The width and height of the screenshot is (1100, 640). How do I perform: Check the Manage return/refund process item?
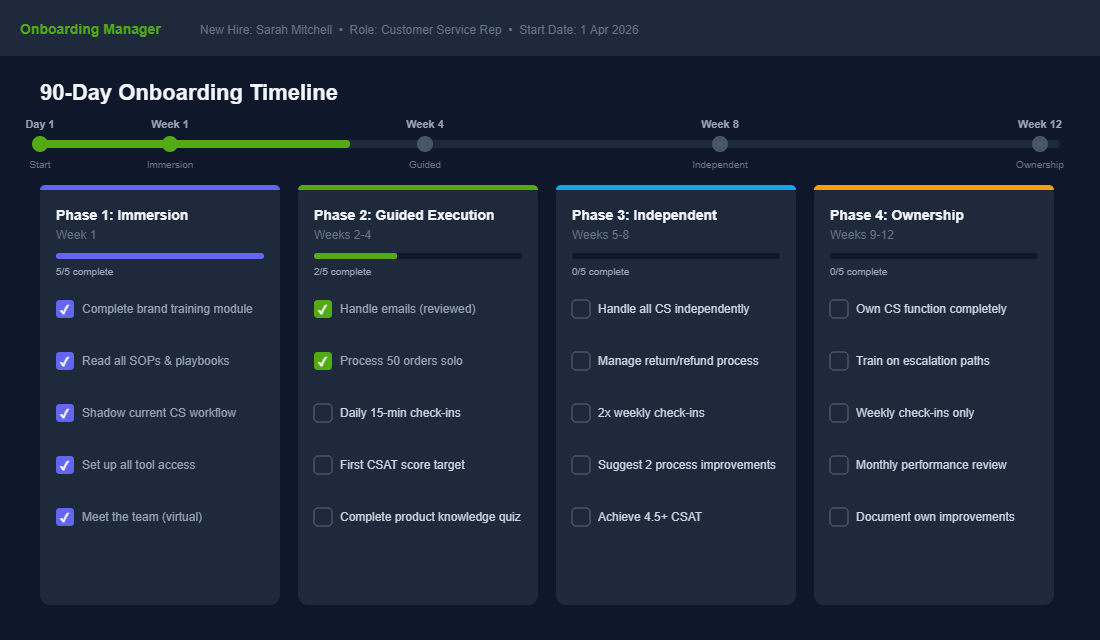[580, 361]
